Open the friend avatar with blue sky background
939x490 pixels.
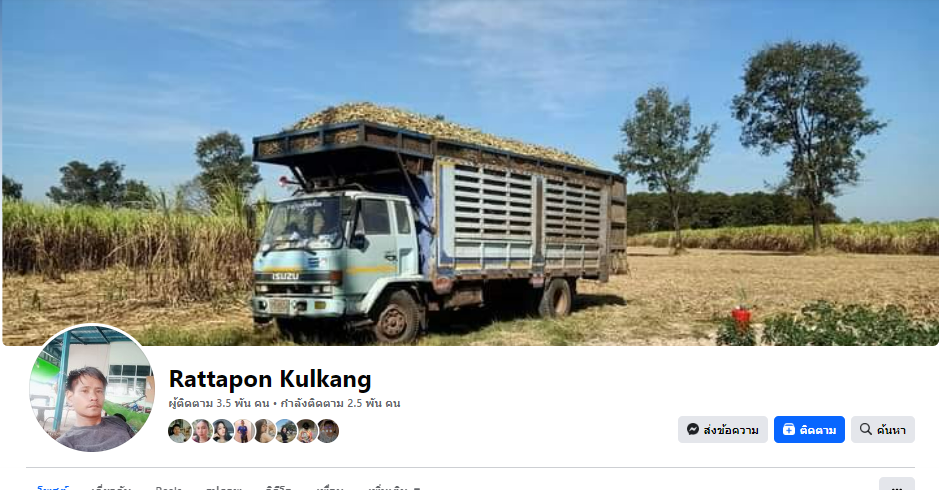(286, 431)
